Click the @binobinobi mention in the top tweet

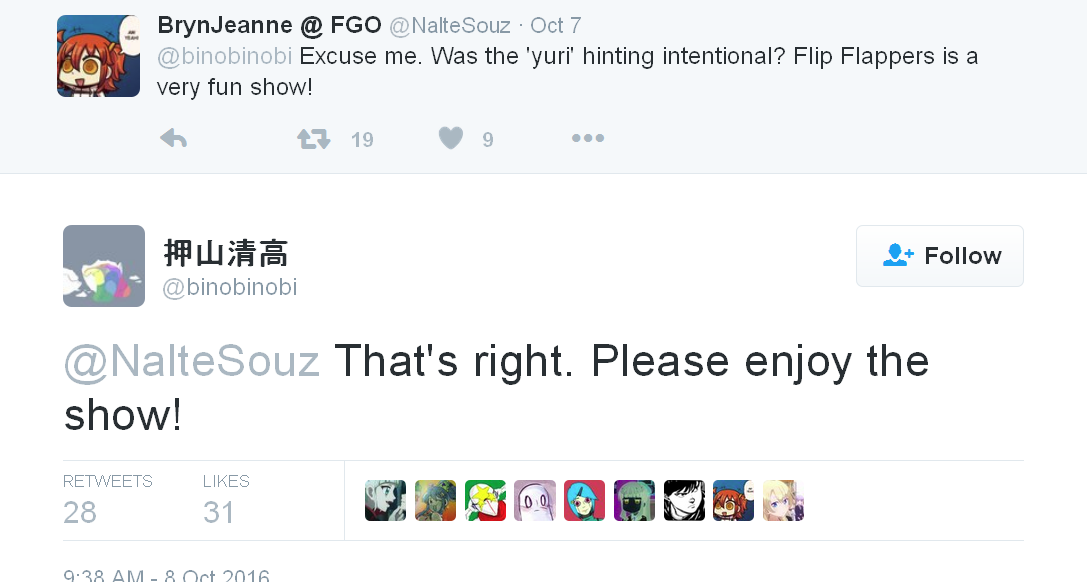tap(224, 55)
